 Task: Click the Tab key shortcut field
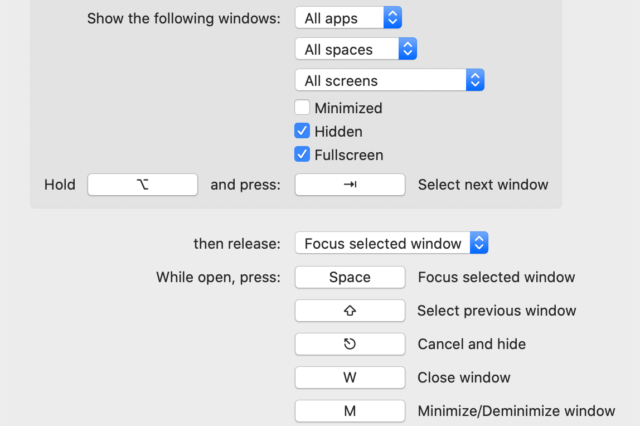tap(350, 185)
